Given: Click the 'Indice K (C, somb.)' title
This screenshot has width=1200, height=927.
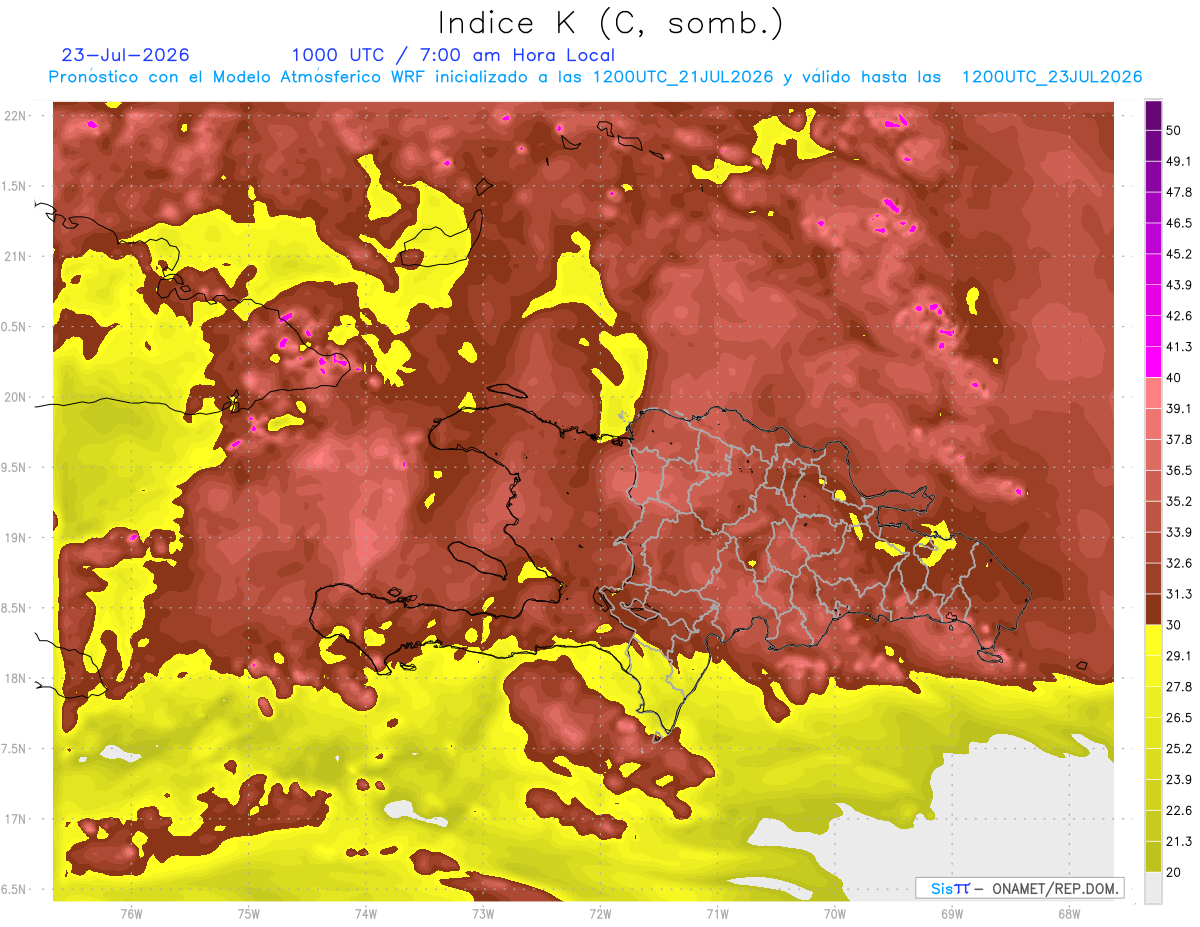Looking at the screenshot, I should [x=611, y=23].
